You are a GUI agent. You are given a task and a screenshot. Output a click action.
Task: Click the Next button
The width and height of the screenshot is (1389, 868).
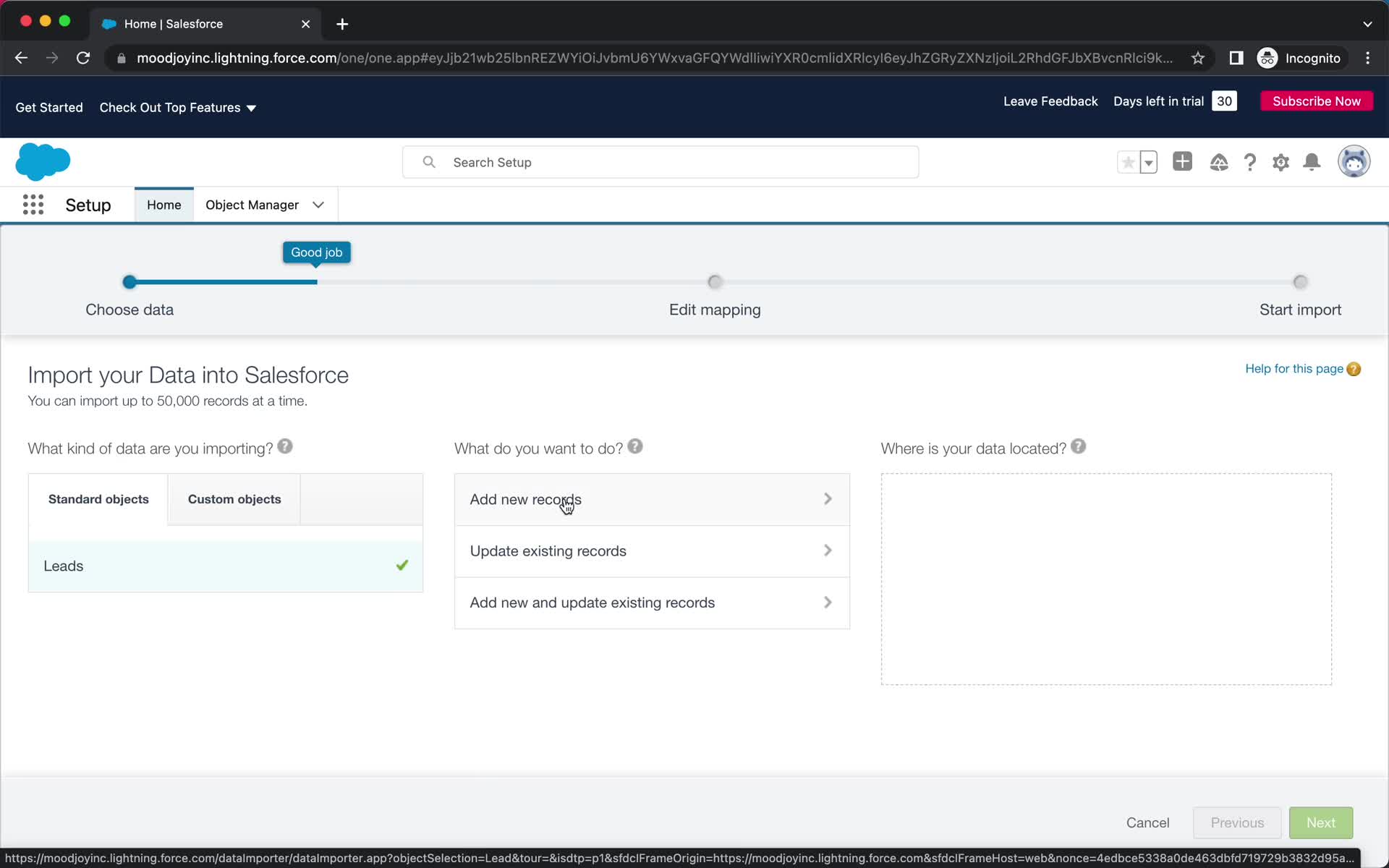(1321, 822)
